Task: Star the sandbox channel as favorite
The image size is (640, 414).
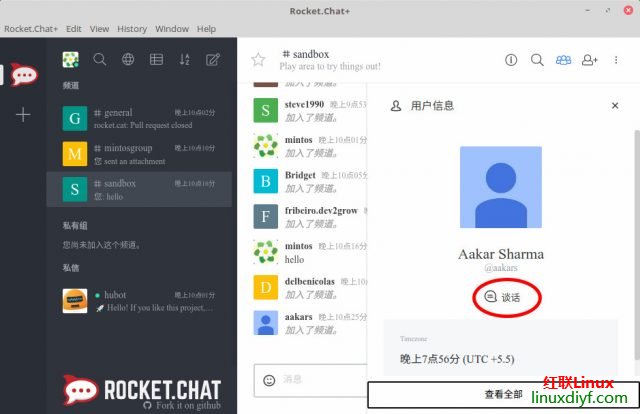Action: pyautogui.click(x=258, y=60)
